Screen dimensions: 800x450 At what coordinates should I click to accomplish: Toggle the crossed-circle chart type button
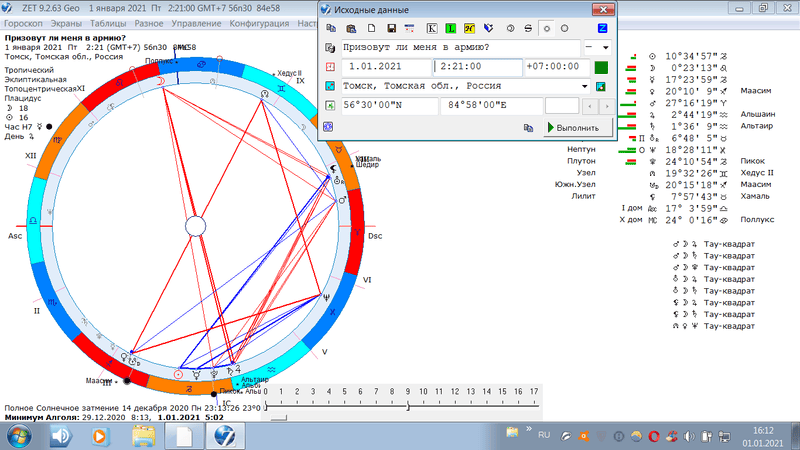[528, 27]
